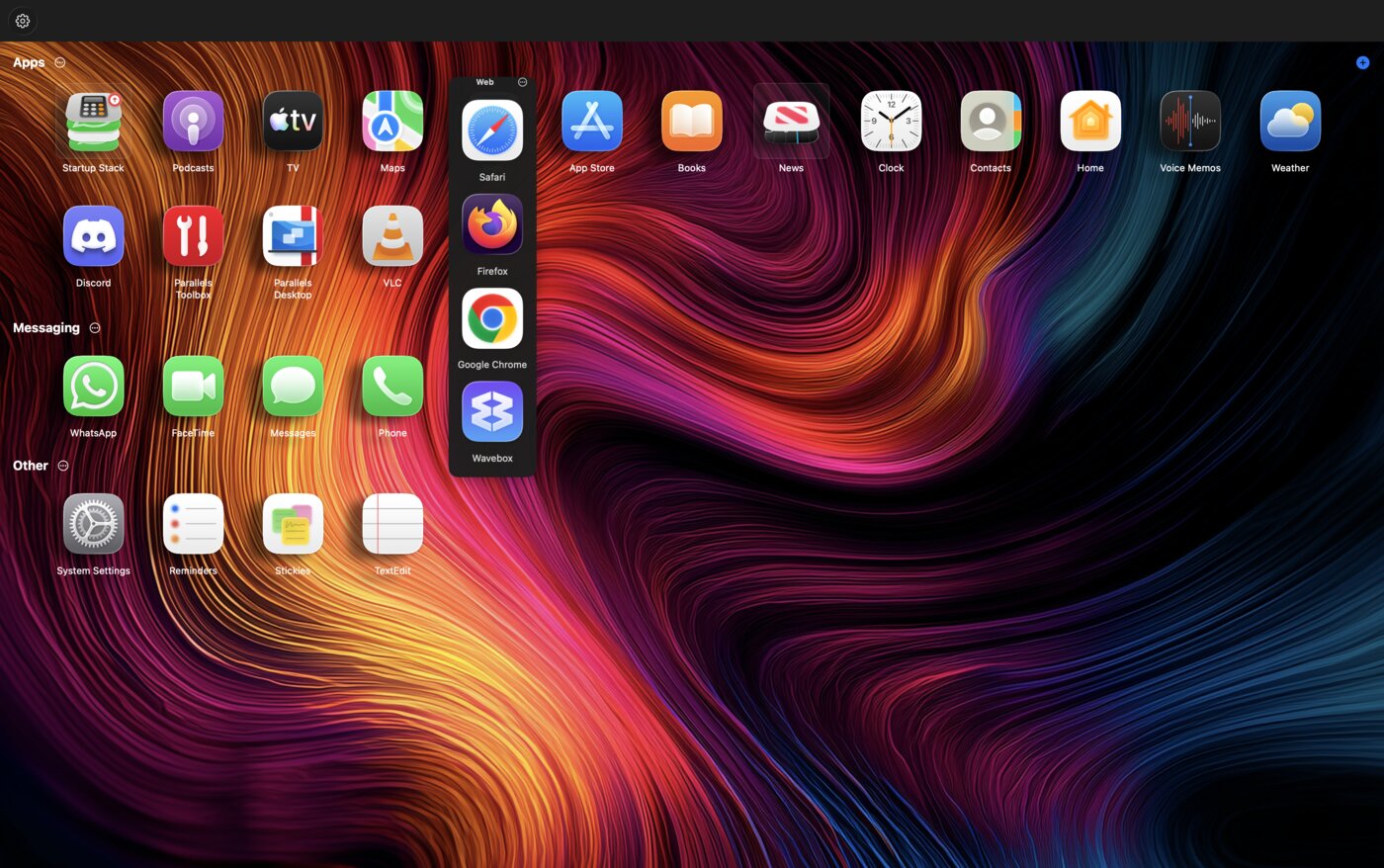Open the settings gear in top bar
1384x868 pixels.
(23, 21)
